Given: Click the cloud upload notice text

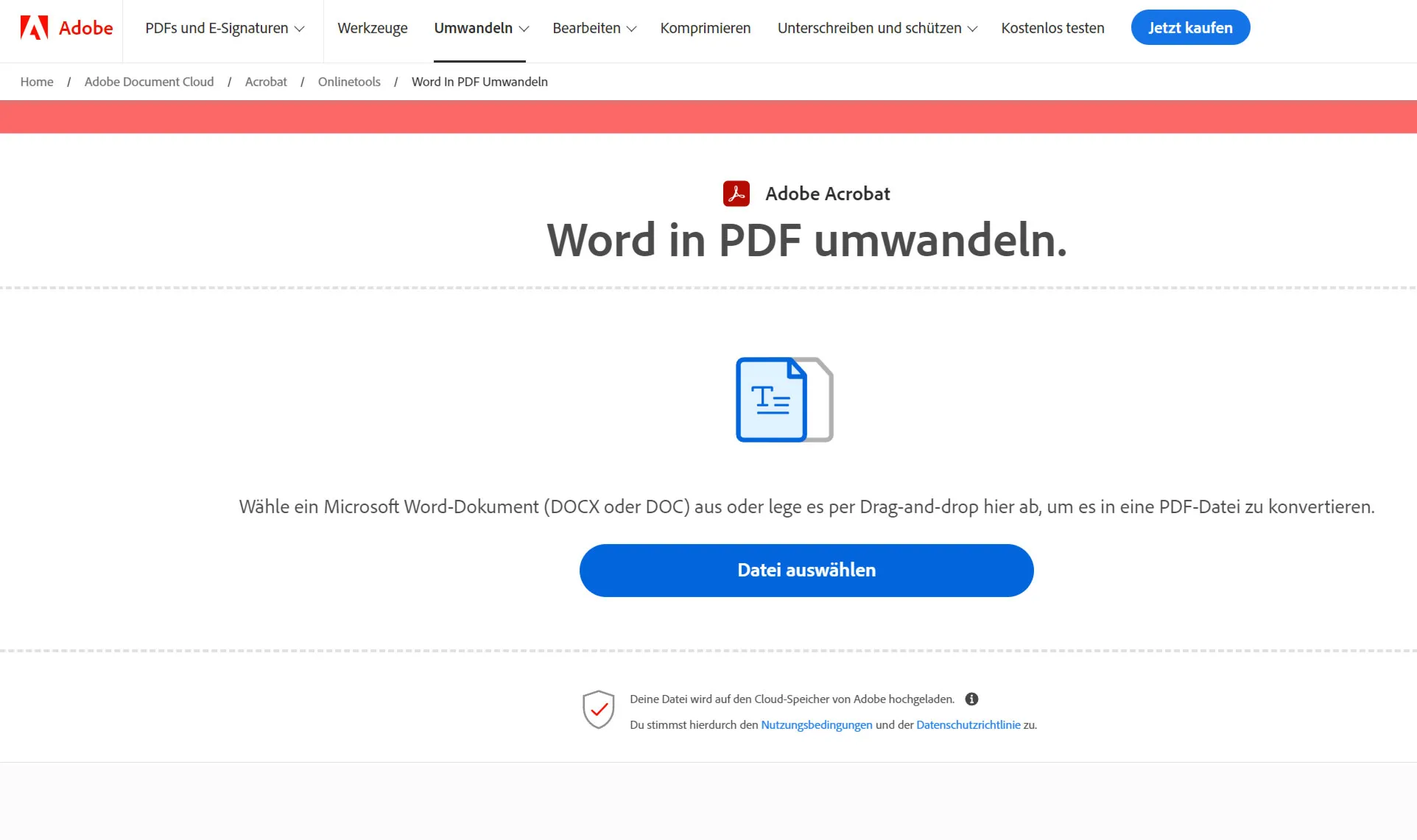Looking at the screenshot, I should pos(792,699).
